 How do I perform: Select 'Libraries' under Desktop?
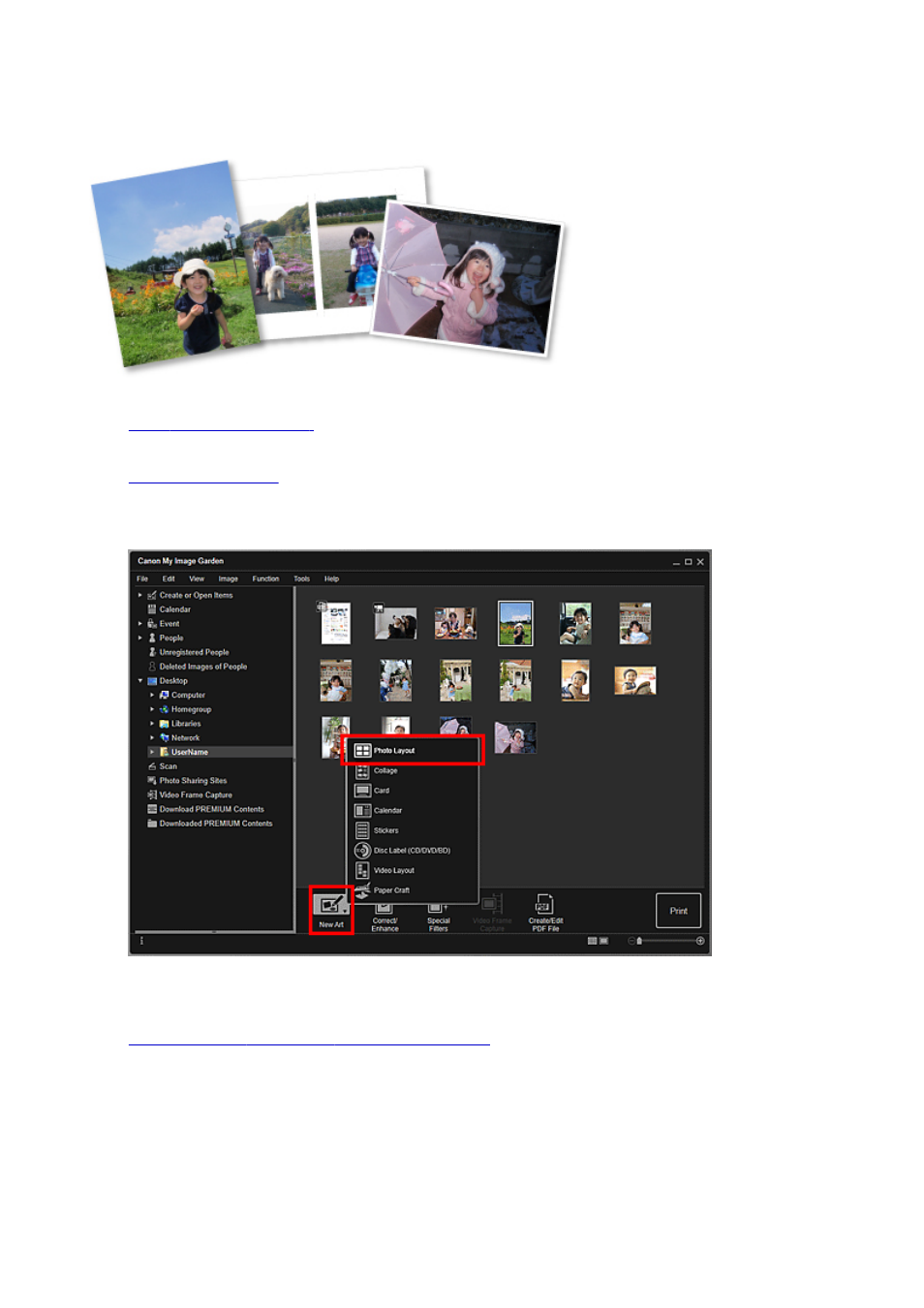(186, 724)
